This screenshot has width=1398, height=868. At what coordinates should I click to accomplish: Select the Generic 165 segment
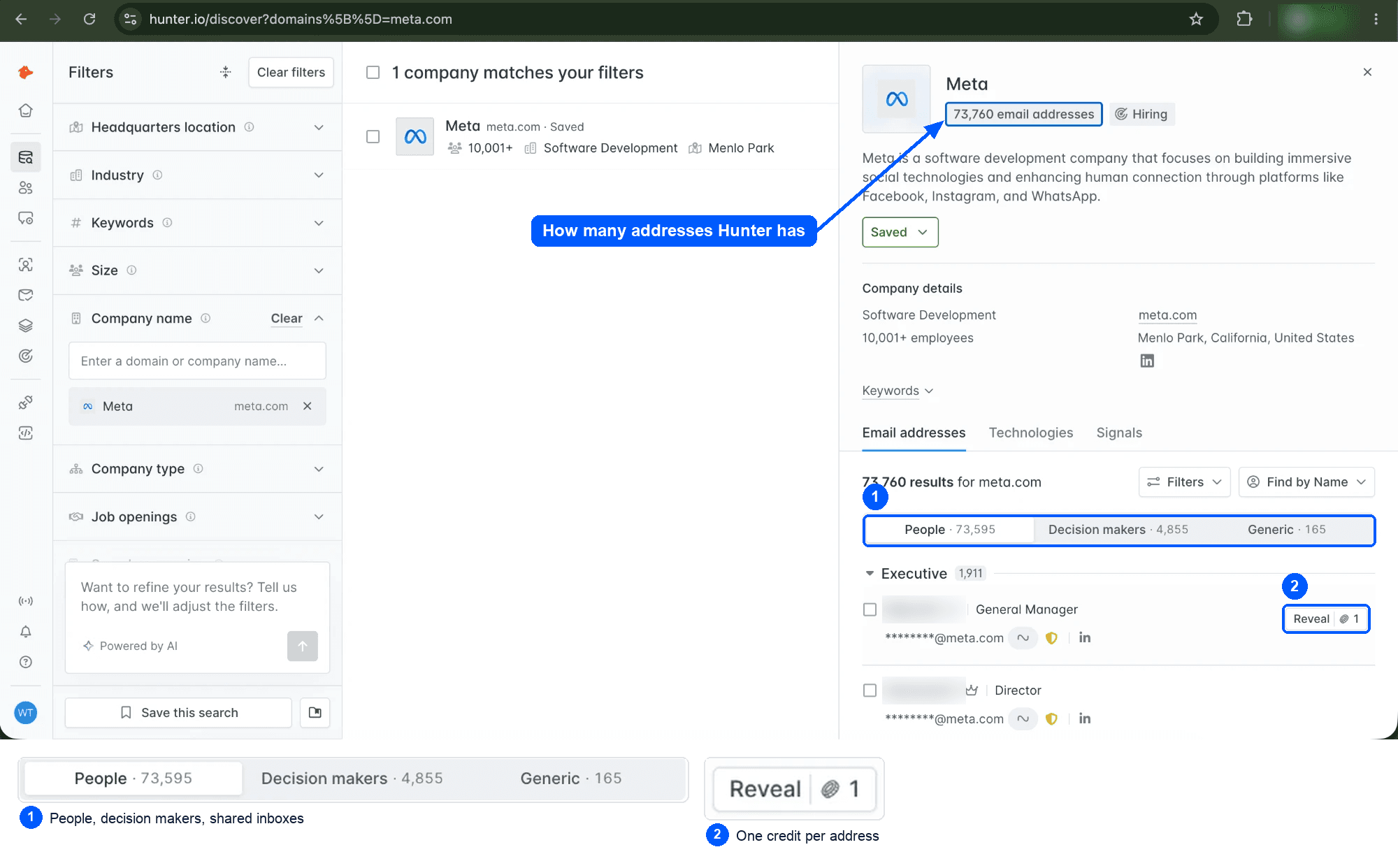pyautogui.click(x=1286, y=530)
